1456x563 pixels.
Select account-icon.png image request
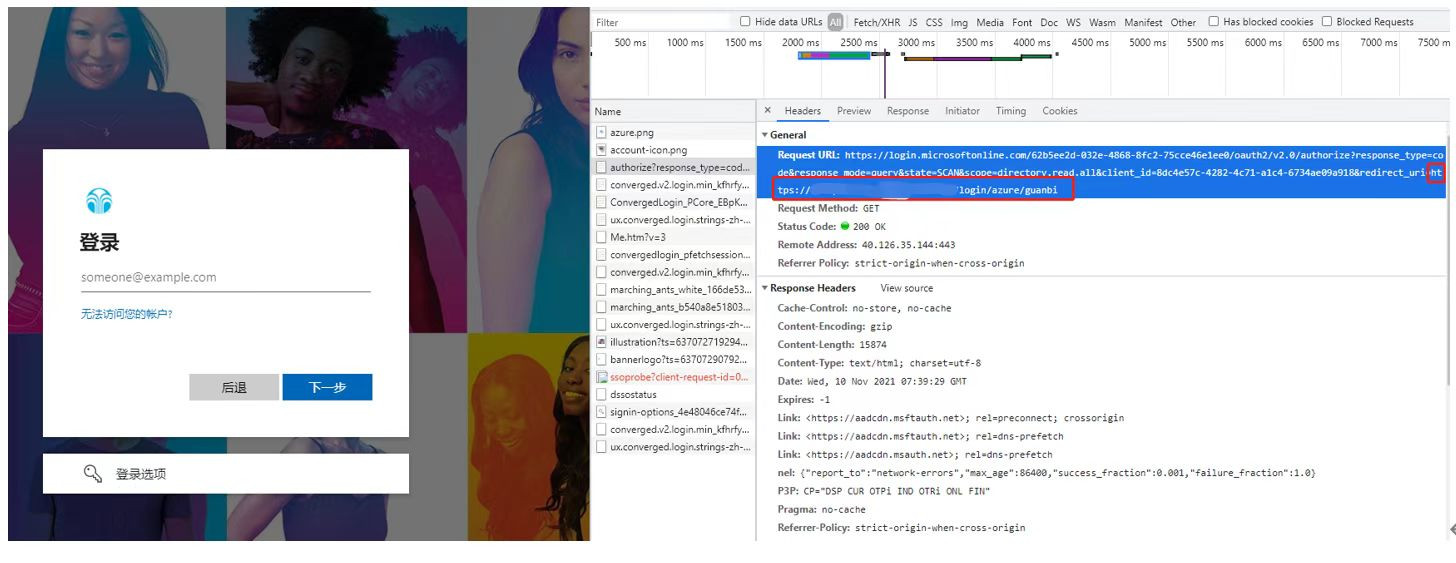[x=648, y=150]
